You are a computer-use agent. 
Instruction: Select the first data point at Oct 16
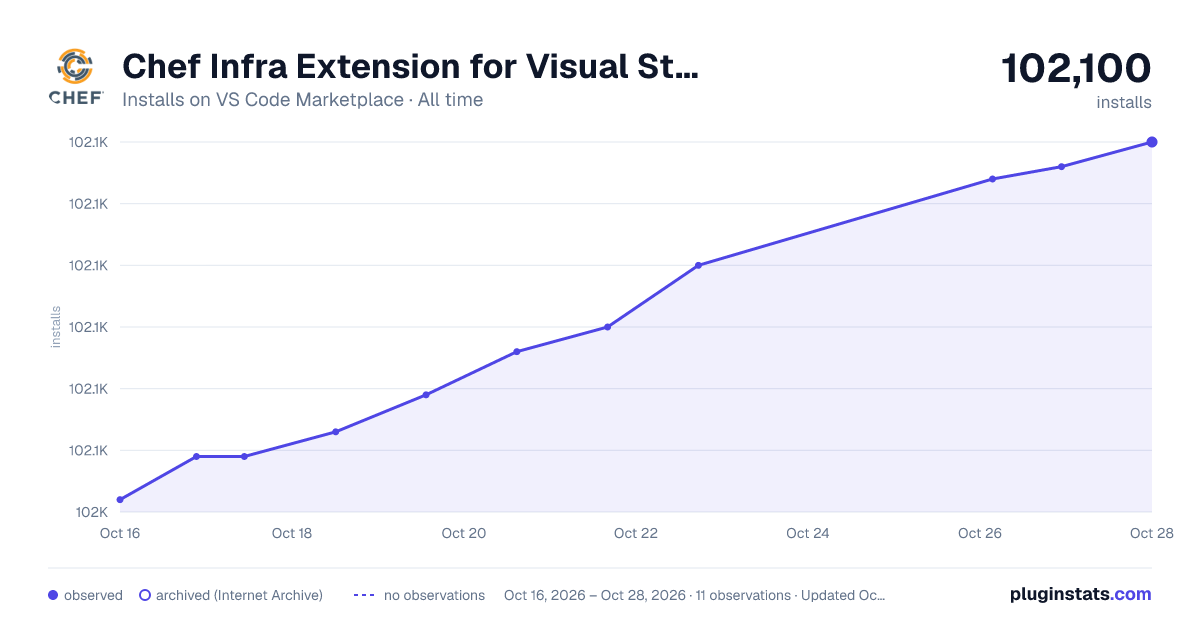click(x=120, y=500)
